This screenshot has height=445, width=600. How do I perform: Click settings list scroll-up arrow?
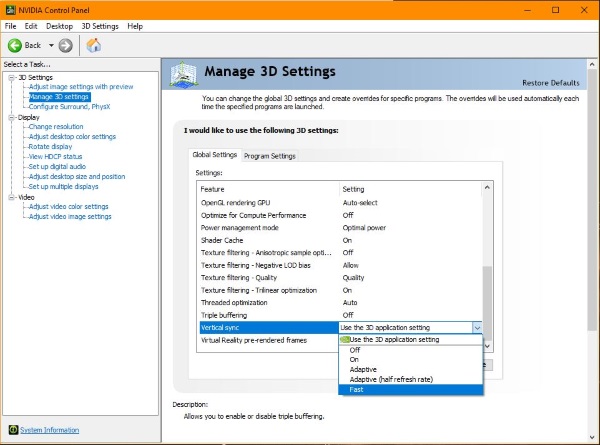click(x=487, y=187)
